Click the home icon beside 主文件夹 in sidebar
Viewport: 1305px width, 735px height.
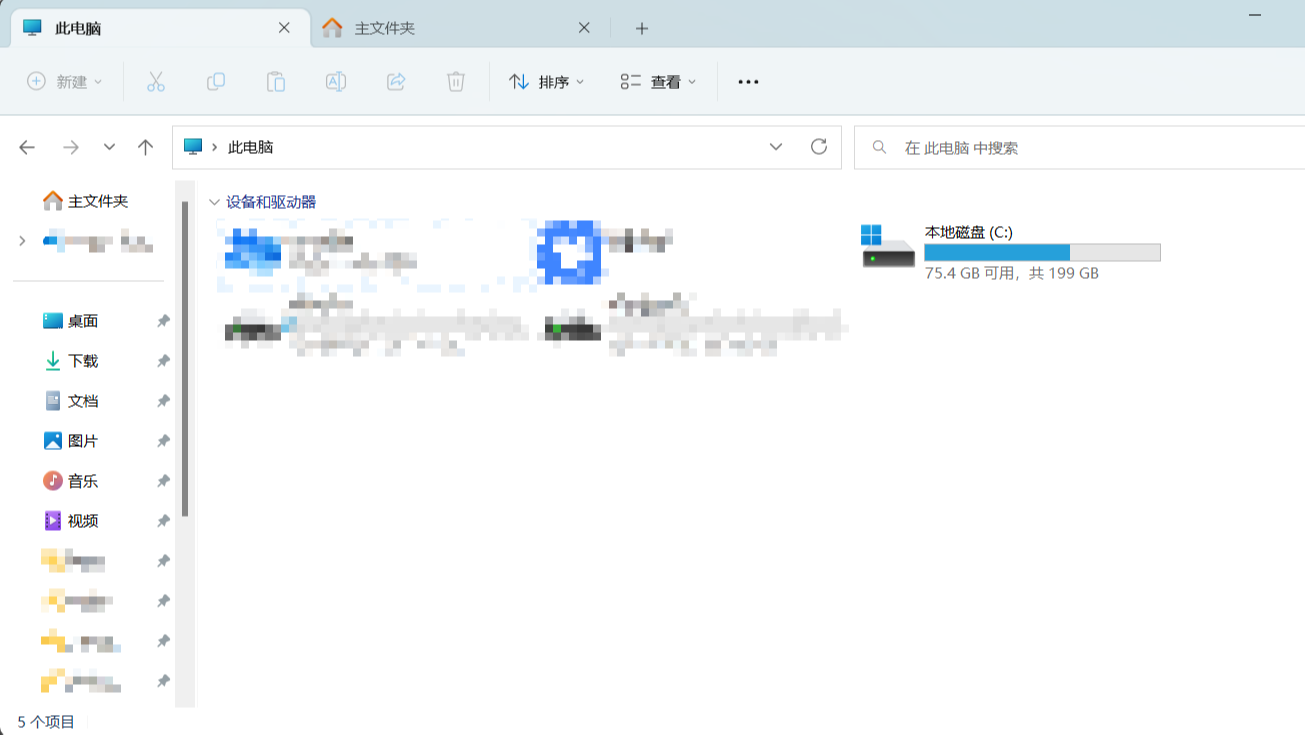(x=53, y=201)
